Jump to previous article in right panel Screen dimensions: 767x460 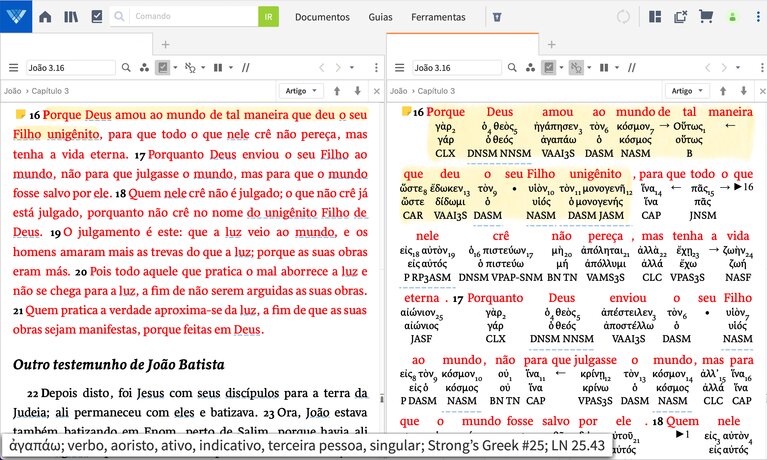(723, 91)
